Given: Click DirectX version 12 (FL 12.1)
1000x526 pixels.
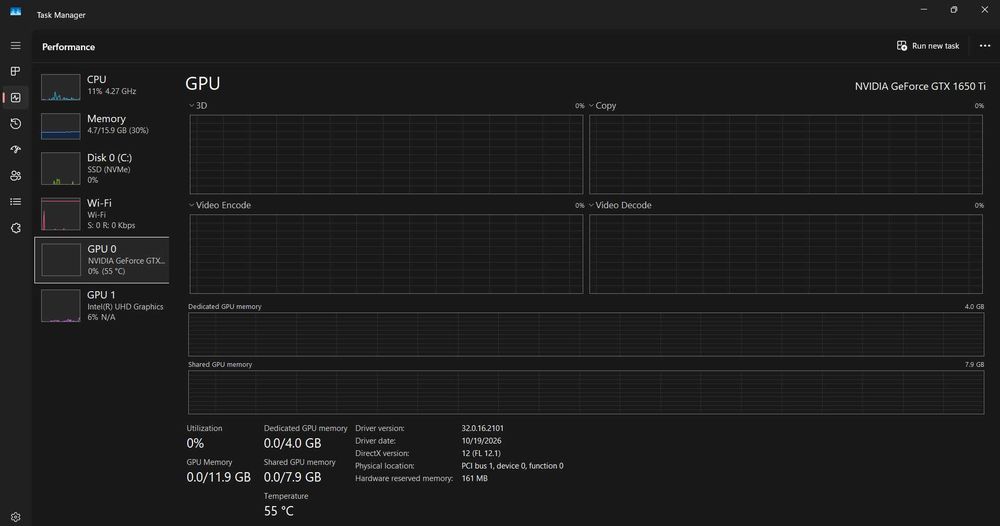Looking at the screenshot, I should [x=481, y=453].
